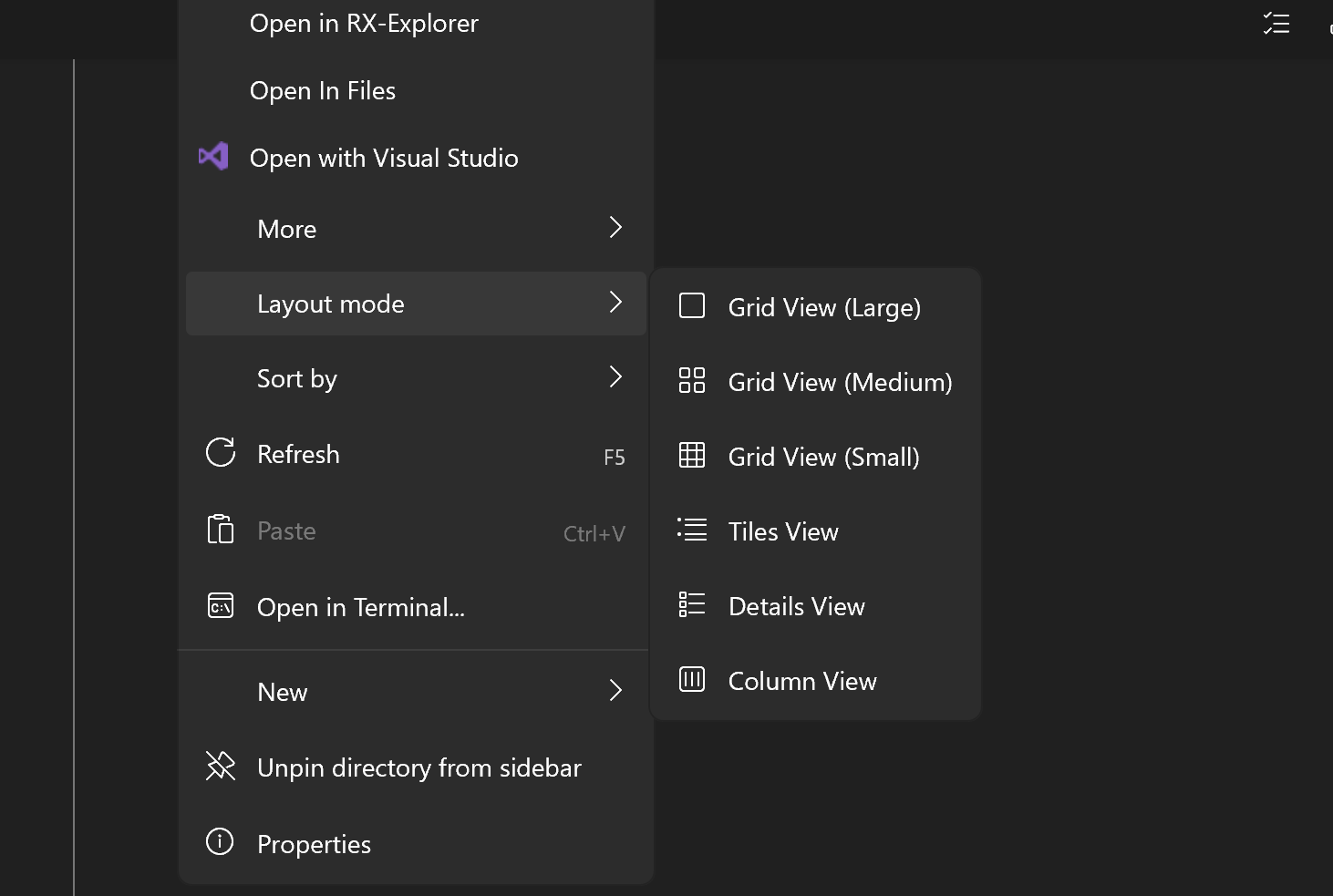Expand the Sort by submenu chevron
1333x896 pixels.
tap(615, 377)
